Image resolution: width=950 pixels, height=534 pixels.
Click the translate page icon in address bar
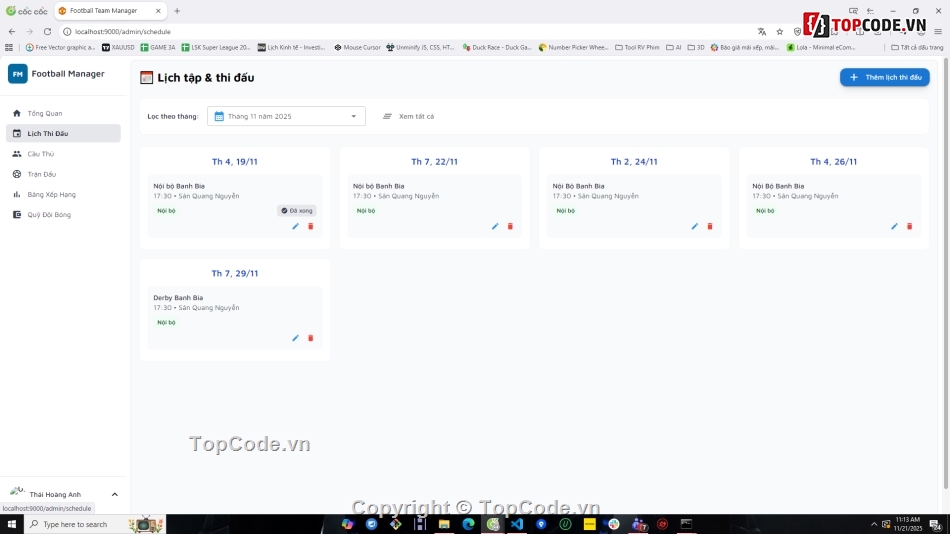(762, 32)
